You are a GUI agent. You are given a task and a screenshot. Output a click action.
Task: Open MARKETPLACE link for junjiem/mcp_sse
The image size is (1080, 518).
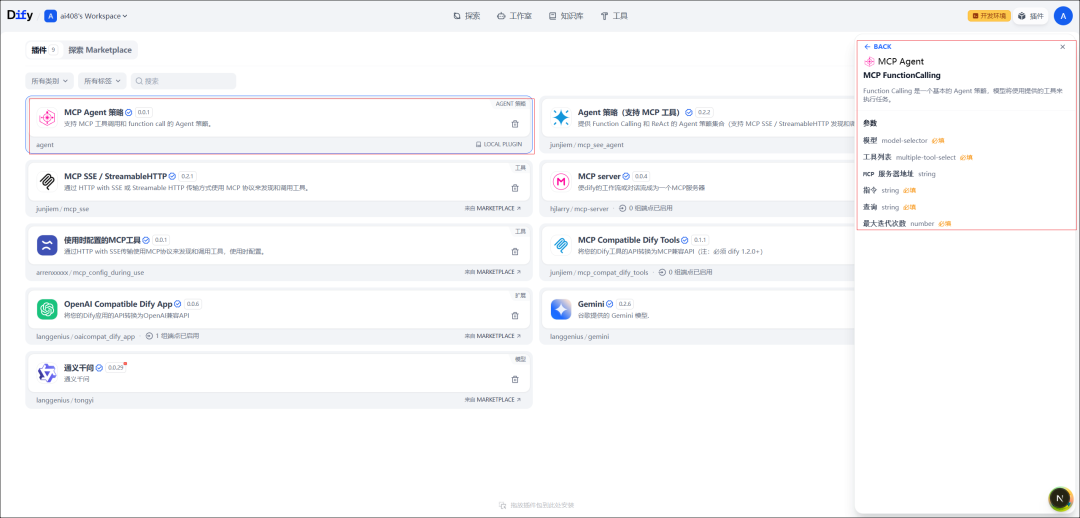coord(493,208)
